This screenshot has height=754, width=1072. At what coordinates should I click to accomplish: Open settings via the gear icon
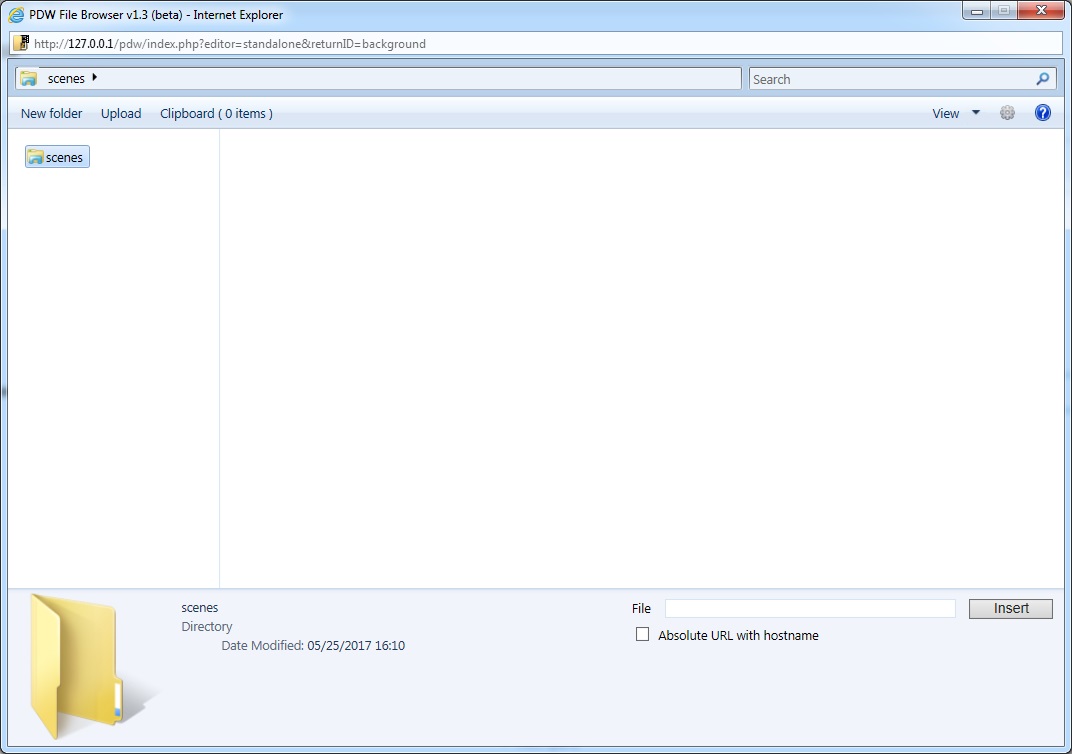pyautogui.click(x=1007, y=113)
